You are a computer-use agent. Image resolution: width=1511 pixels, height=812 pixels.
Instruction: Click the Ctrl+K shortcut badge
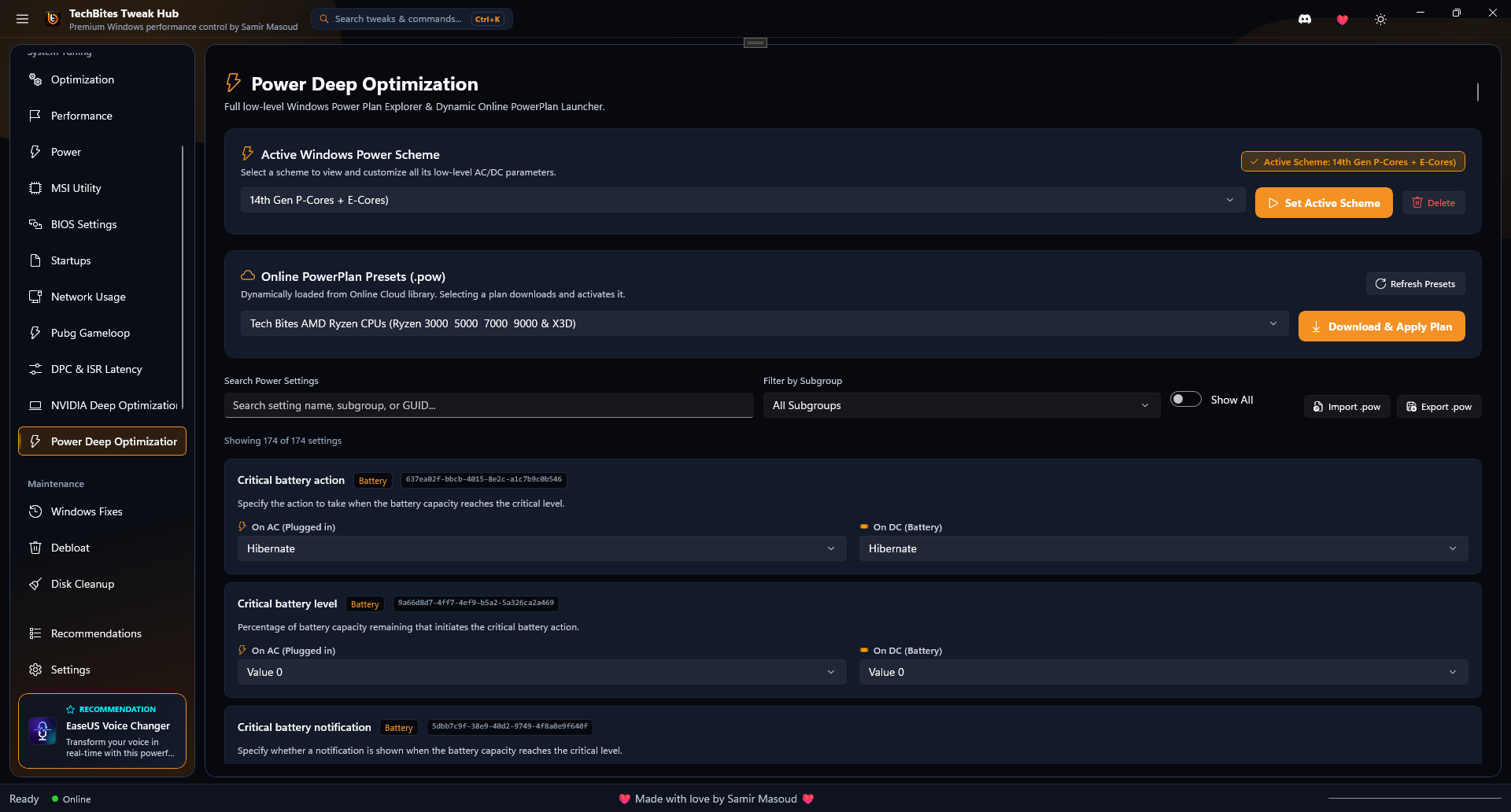487,19
